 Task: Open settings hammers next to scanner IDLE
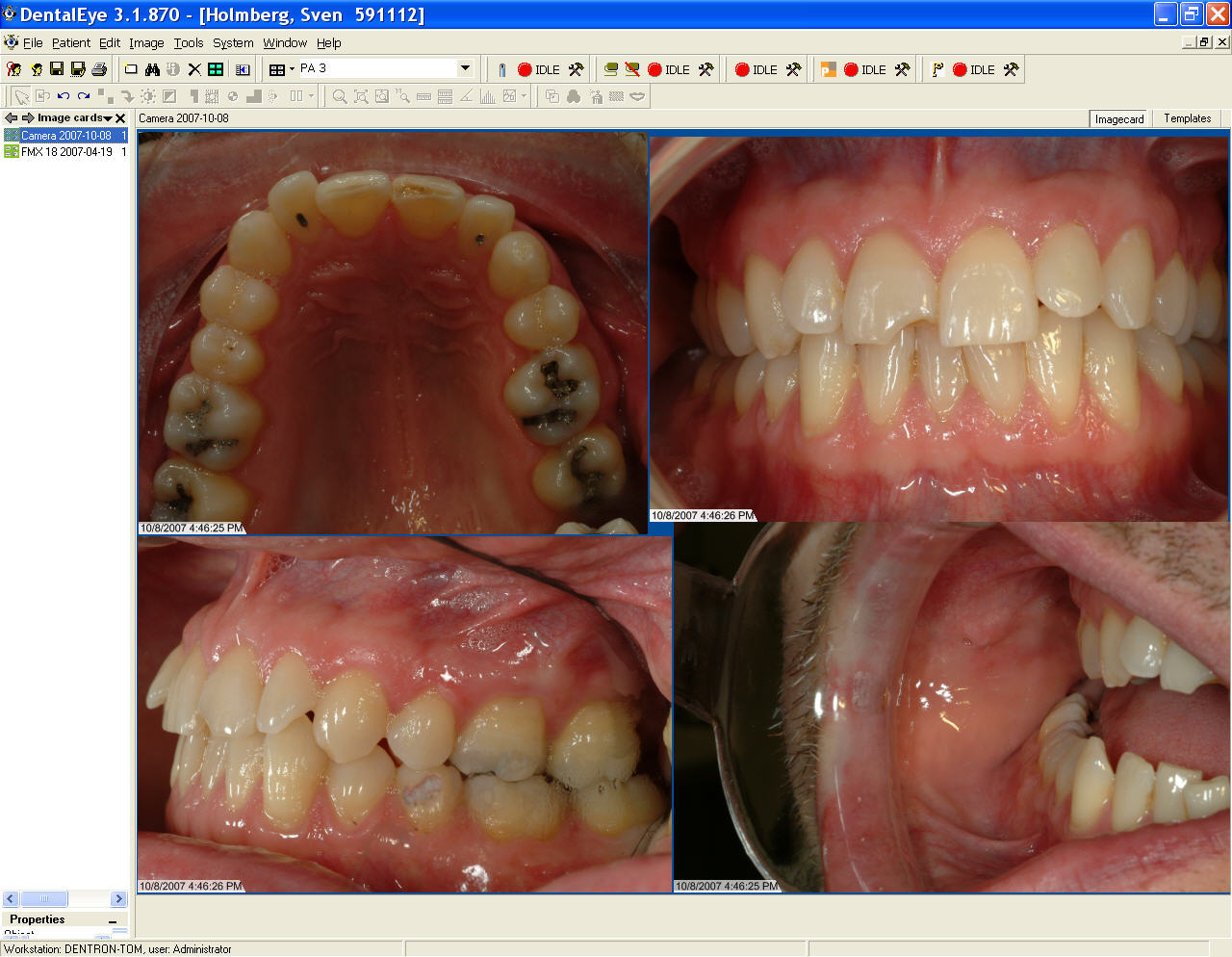(706, 69)
